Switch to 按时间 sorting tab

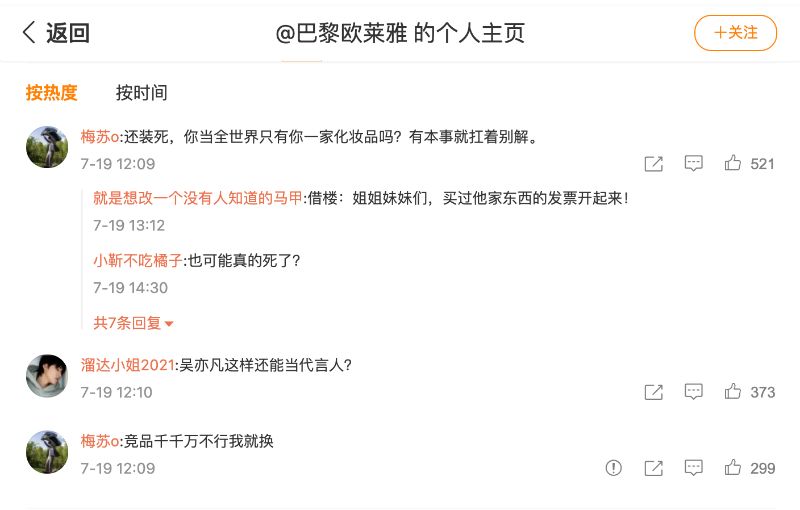pyautogui.click(x=141, y=93)
